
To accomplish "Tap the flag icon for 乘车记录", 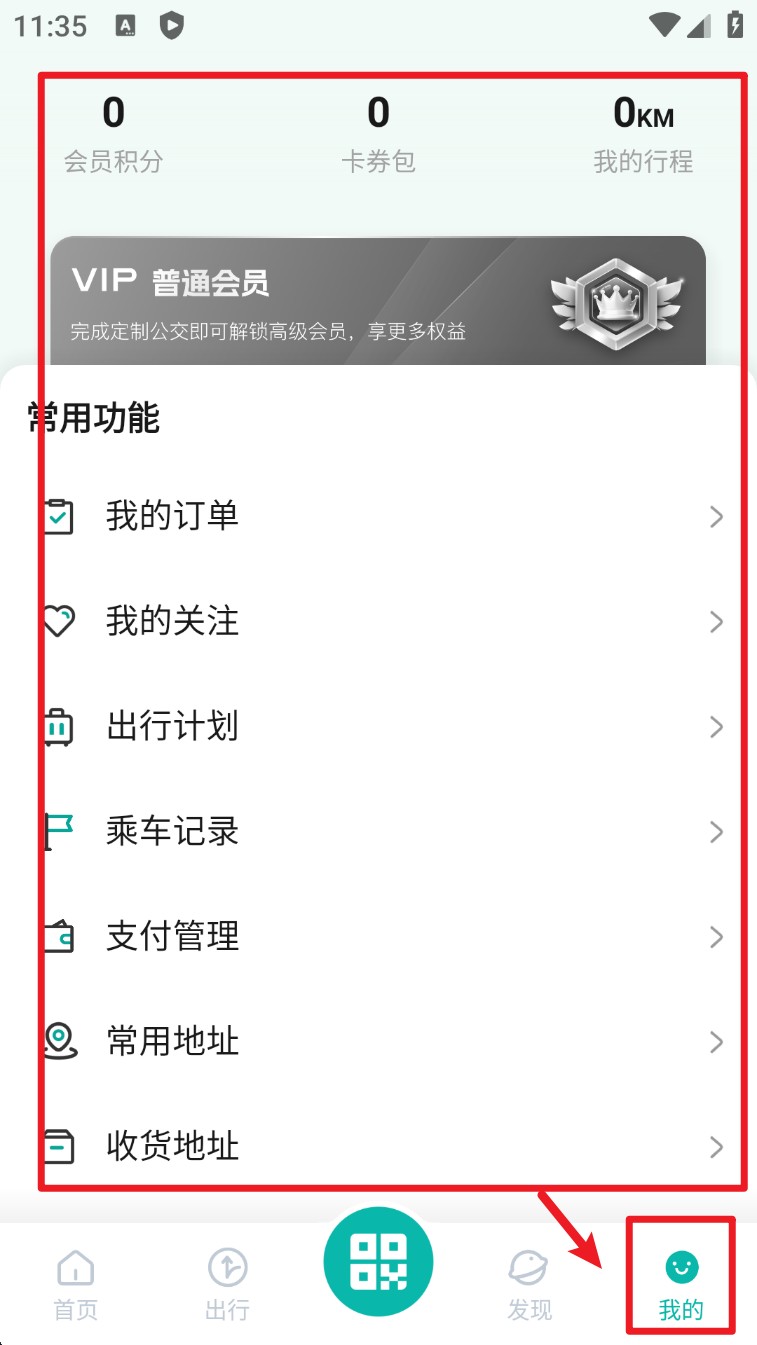I will coord(60,832).
